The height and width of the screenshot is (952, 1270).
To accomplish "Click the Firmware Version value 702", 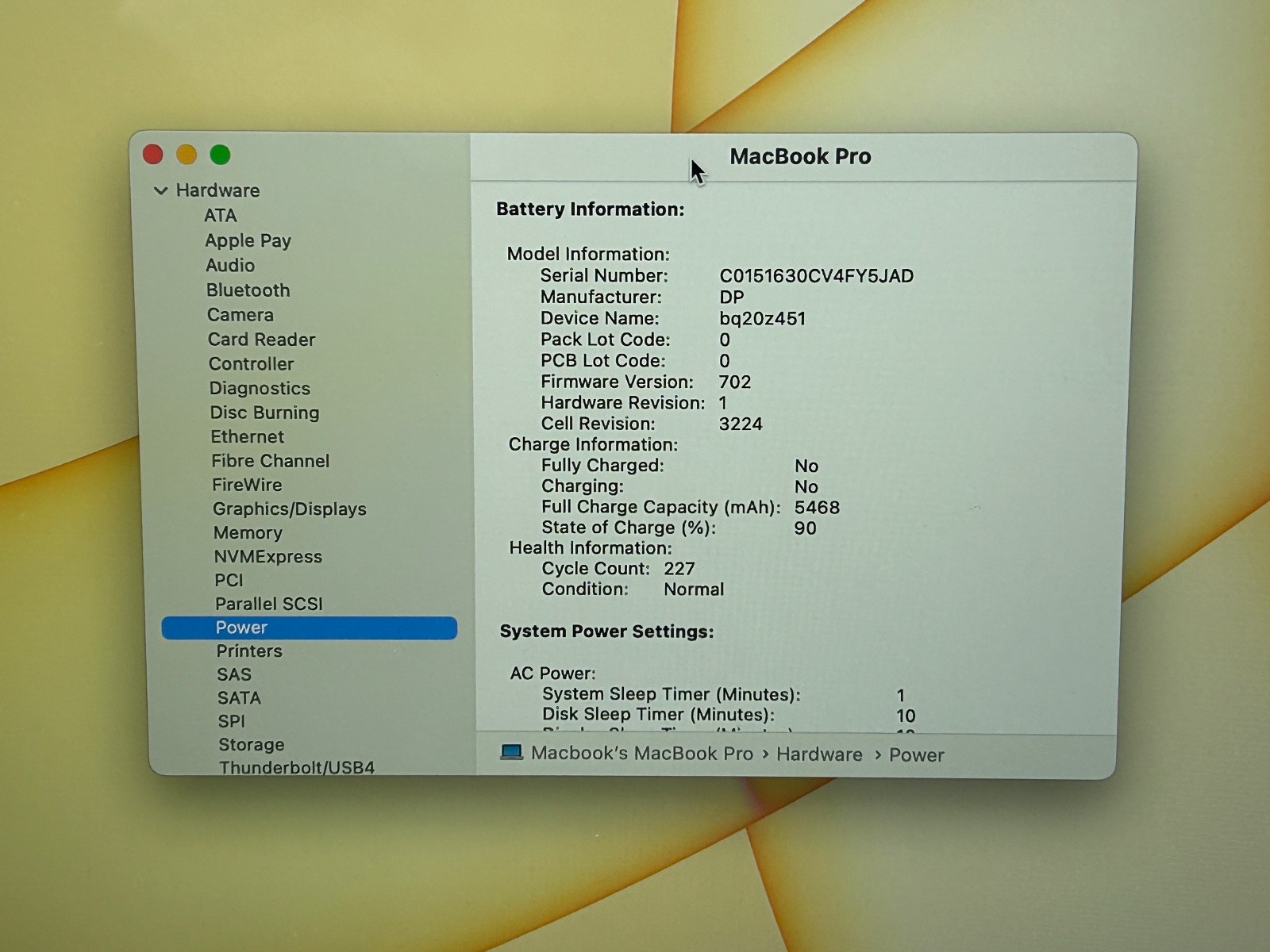I will [735, 382].
